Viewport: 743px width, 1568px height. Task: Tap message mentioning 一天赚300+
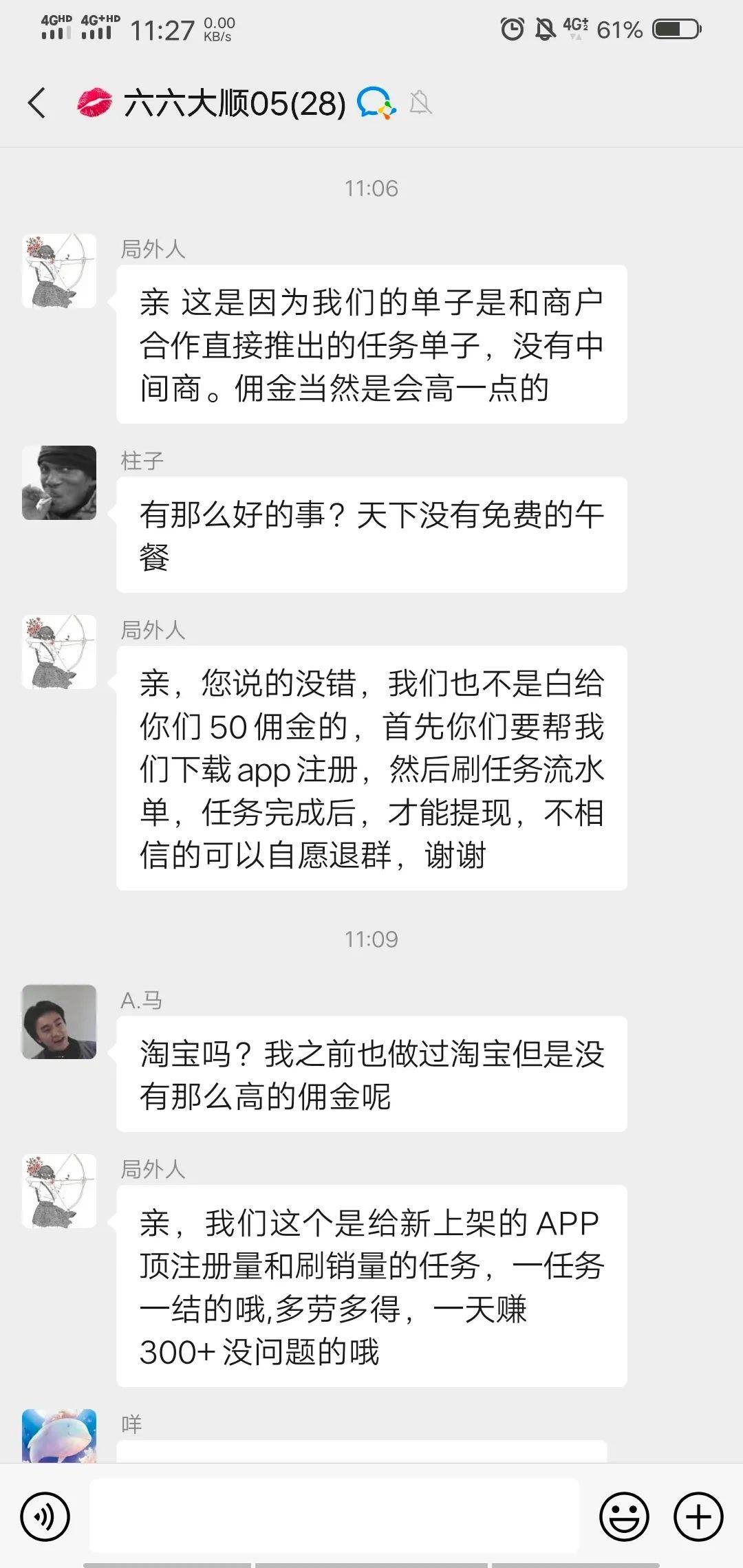coord(371,1286)
